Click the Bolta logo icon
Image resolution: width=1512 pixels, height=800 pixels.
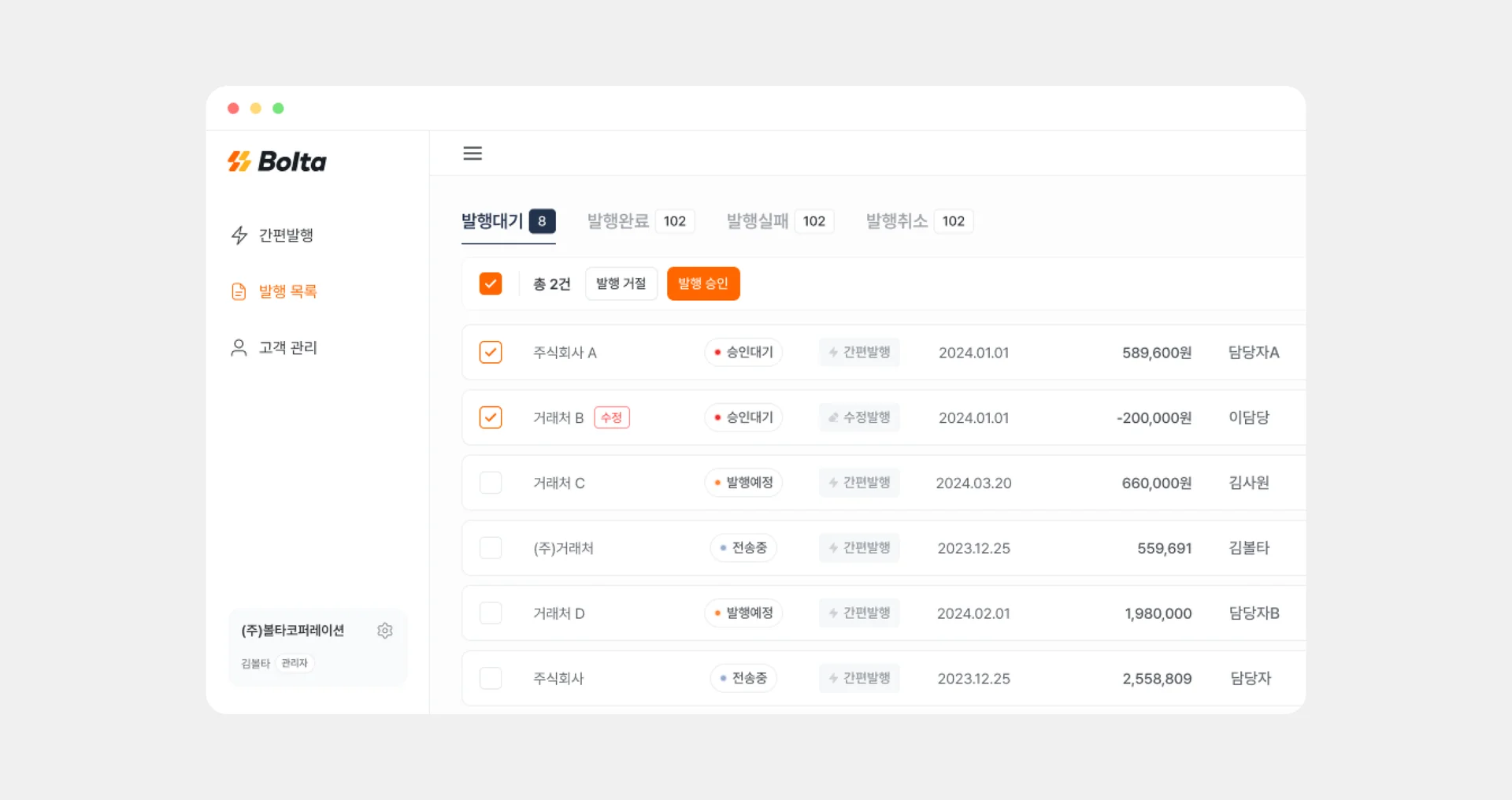[240, 161]
